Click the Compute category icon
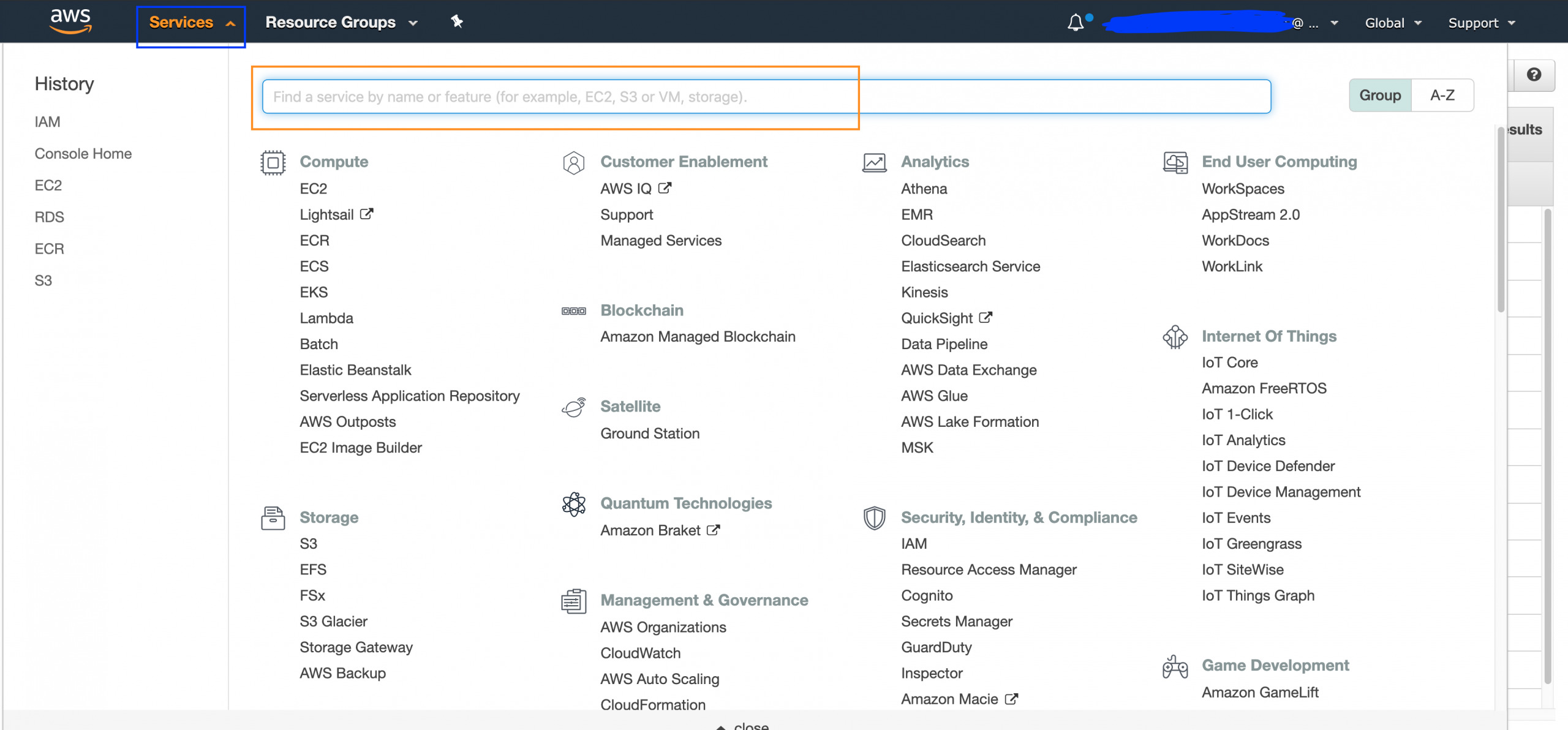 (x=271, y=162)
